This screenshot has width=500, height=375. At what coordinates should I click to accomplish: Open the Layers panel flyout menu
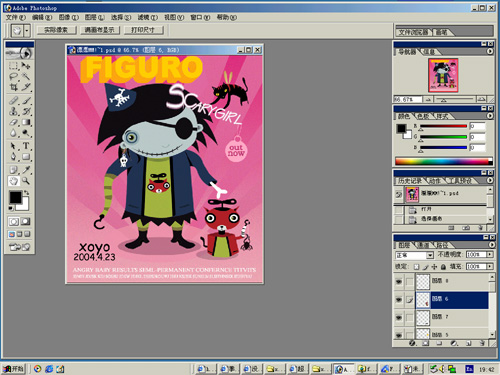point(491,244)
